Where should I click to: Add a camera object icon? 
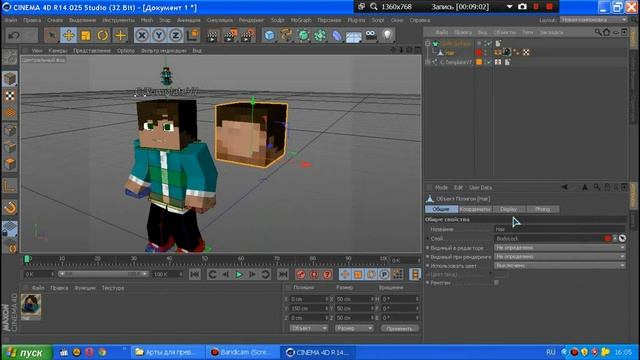tap(371, 36)
